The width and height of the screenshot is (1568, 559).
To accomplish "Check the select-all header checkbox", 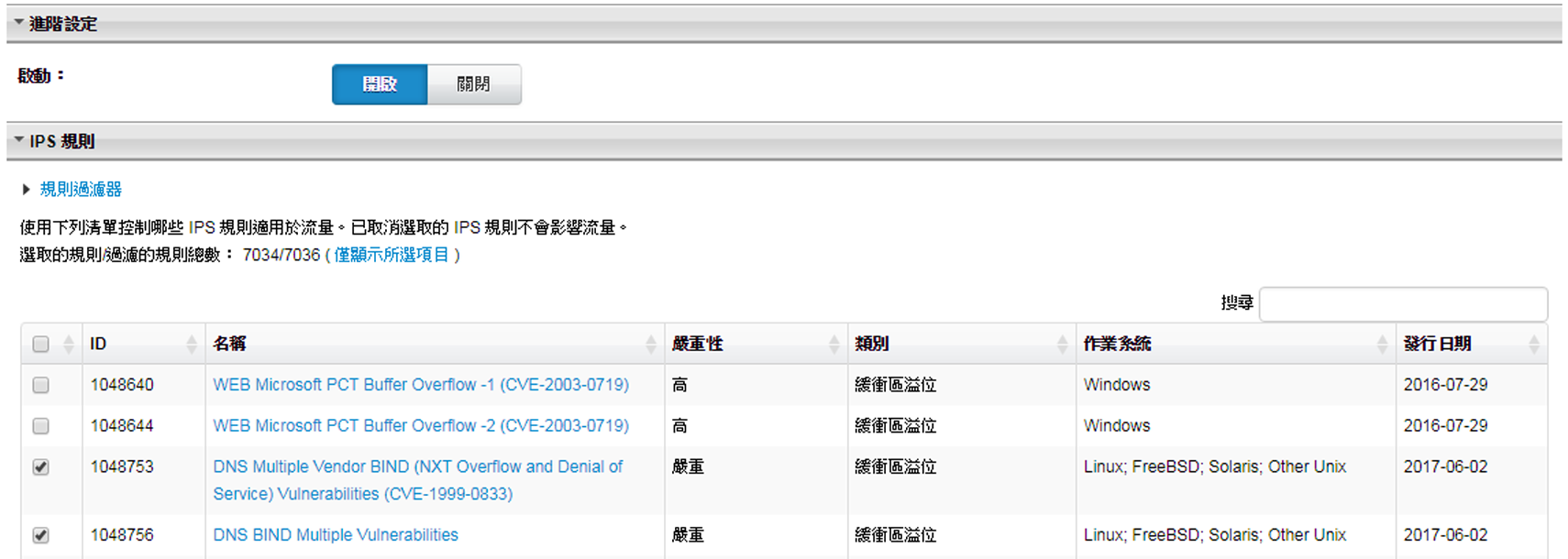I will tap(40, 345).
